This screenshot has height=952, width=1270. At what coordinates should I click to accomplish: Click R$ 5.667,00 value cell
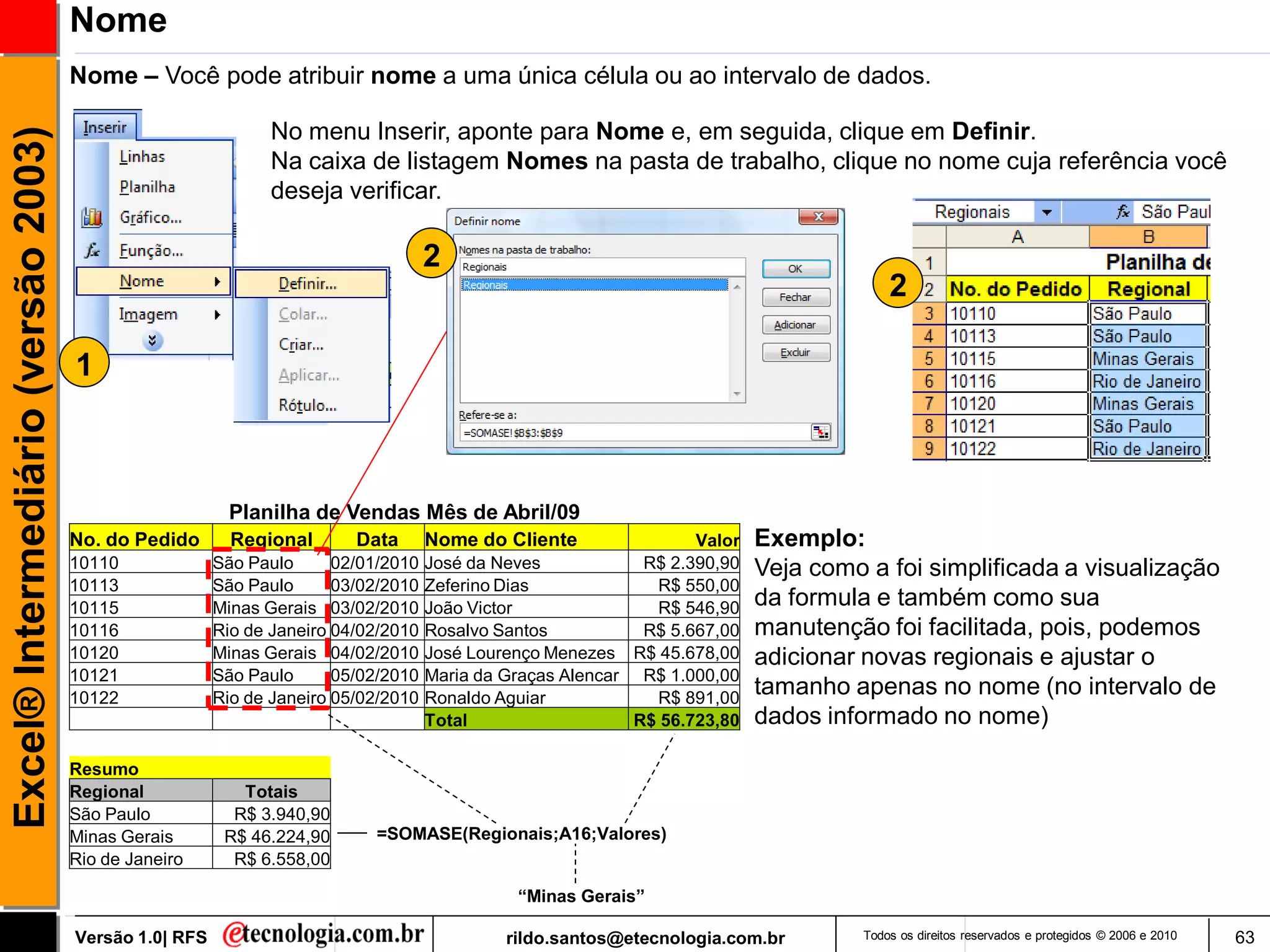(684, 630)
